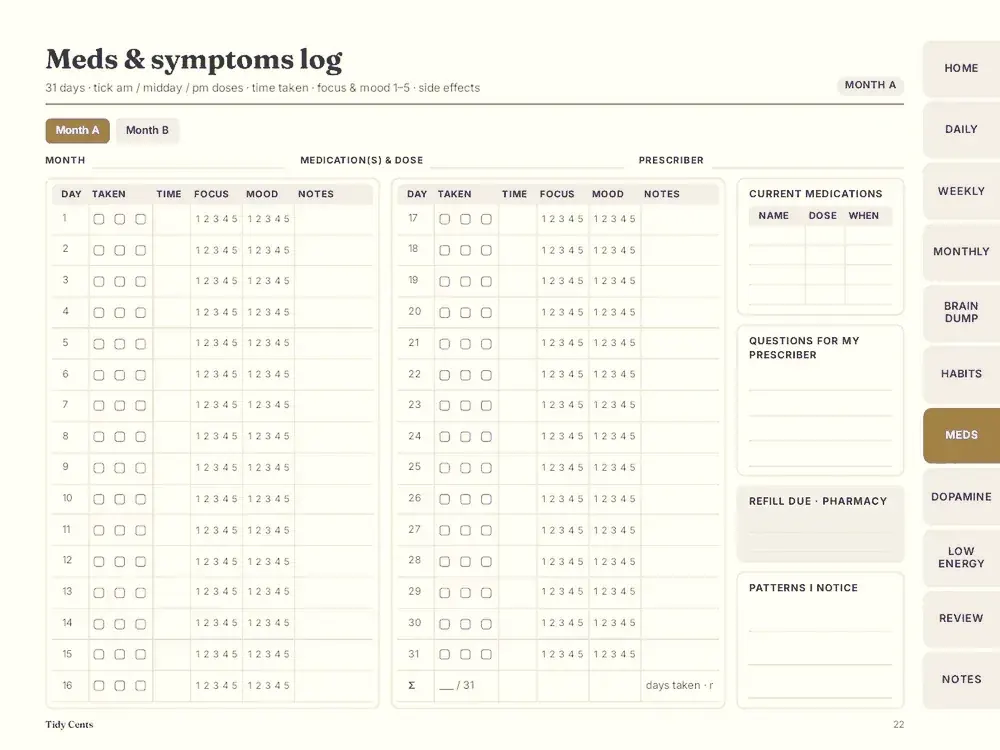The width and height of the screenshot is (1000, 750).
Task: Click the MONTH A badge at top right
Action: pyautogui.click(x=870, y=85)
